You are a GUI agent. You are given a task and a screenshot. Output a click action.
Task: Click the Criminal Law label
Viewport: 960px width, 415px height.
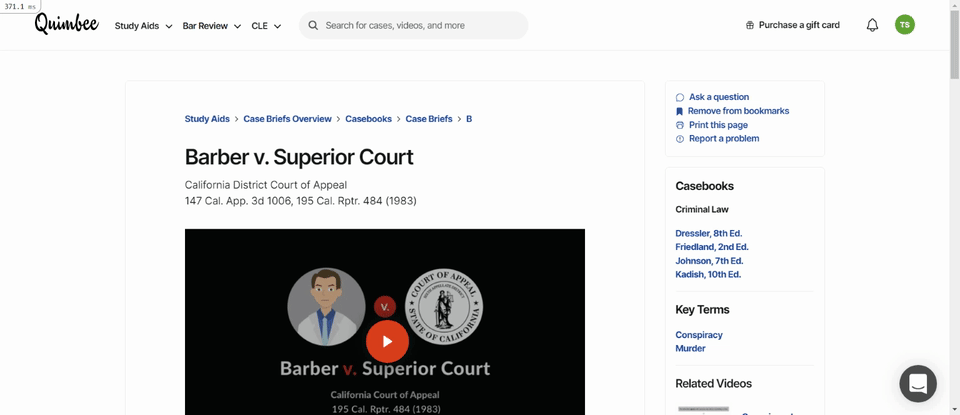(702, 209)
